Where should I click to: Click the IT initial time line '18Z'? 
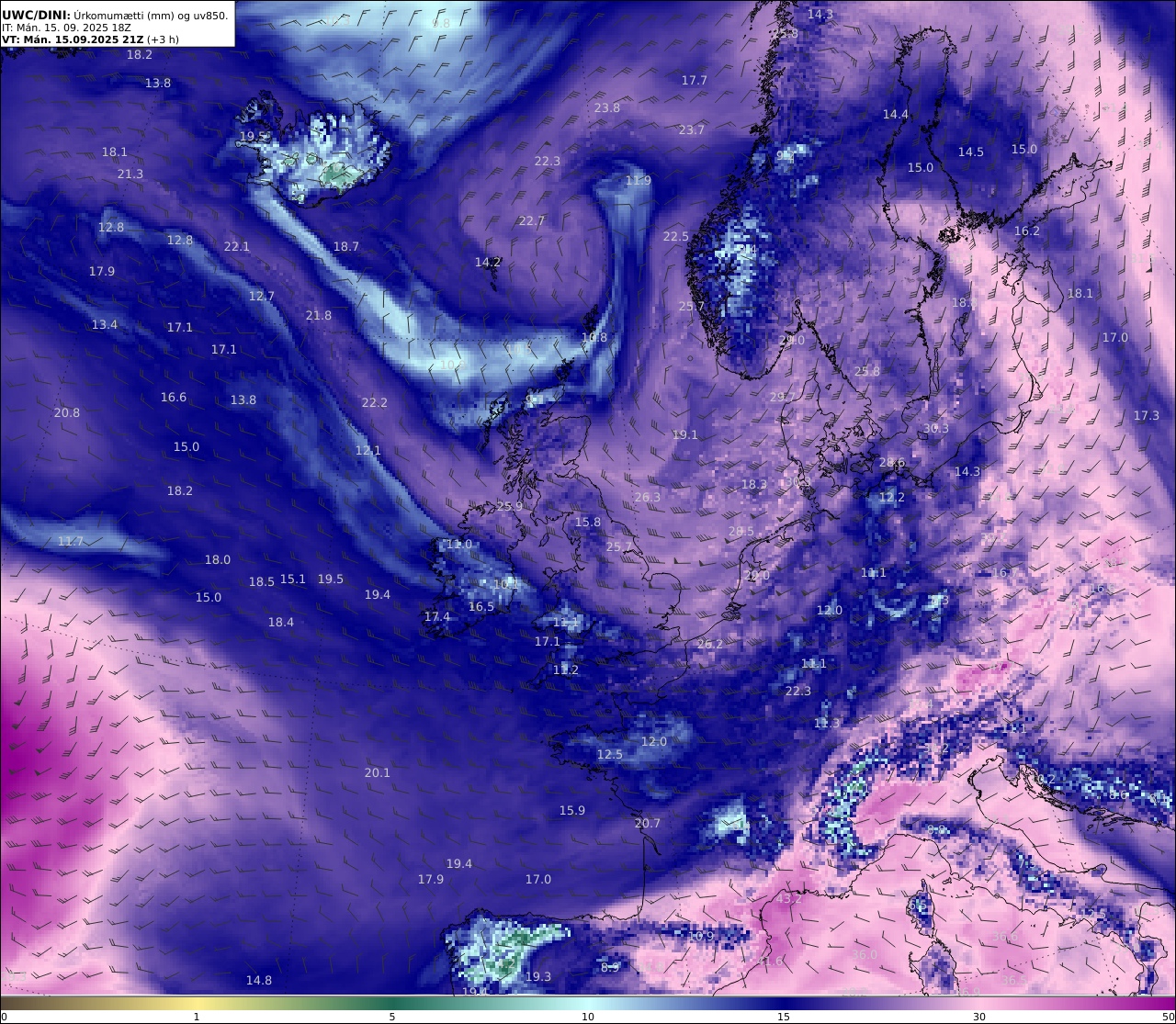click(x=119, y=28)
